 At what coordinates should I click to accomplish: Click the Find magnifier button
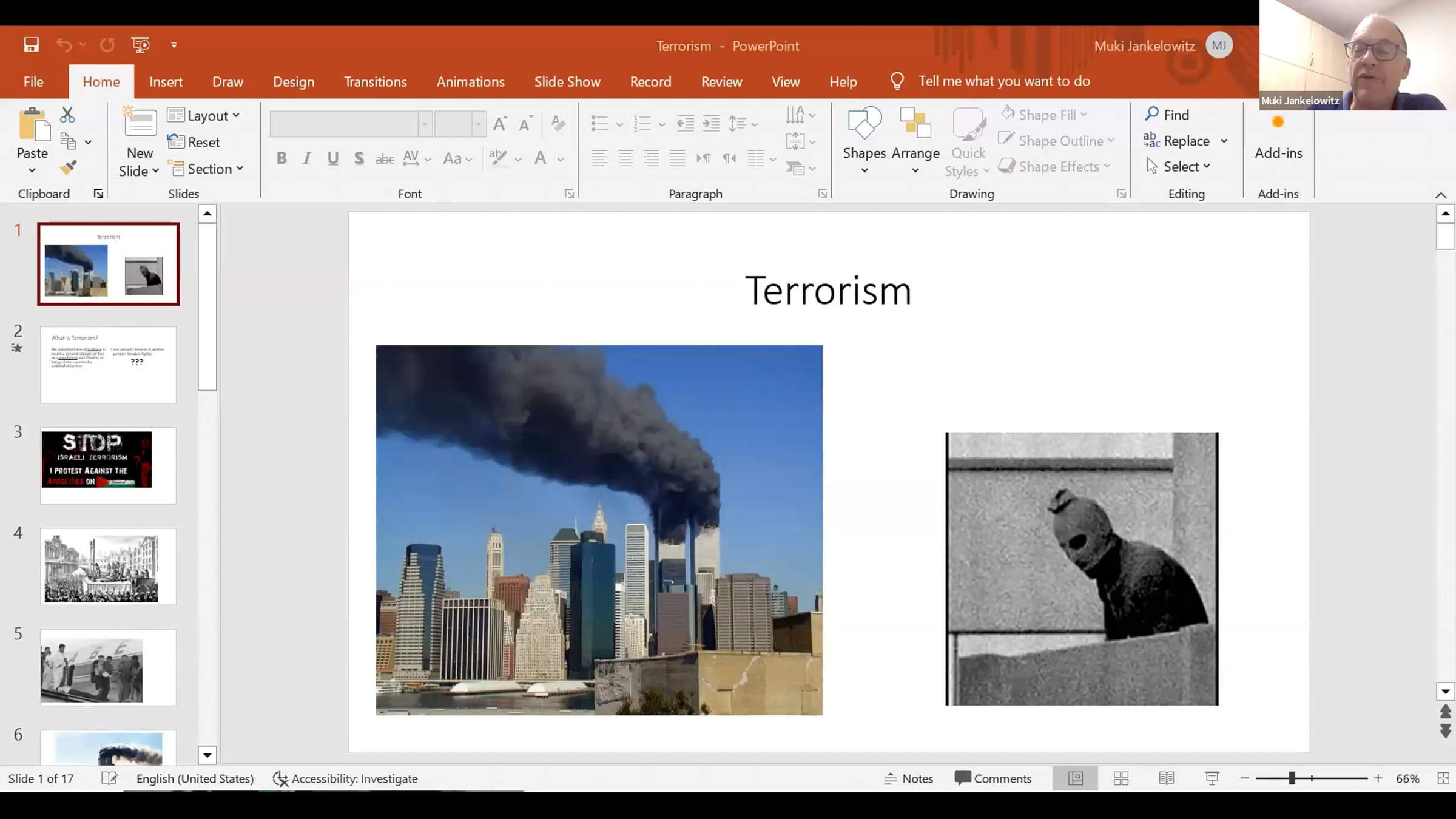[1167, 115]
